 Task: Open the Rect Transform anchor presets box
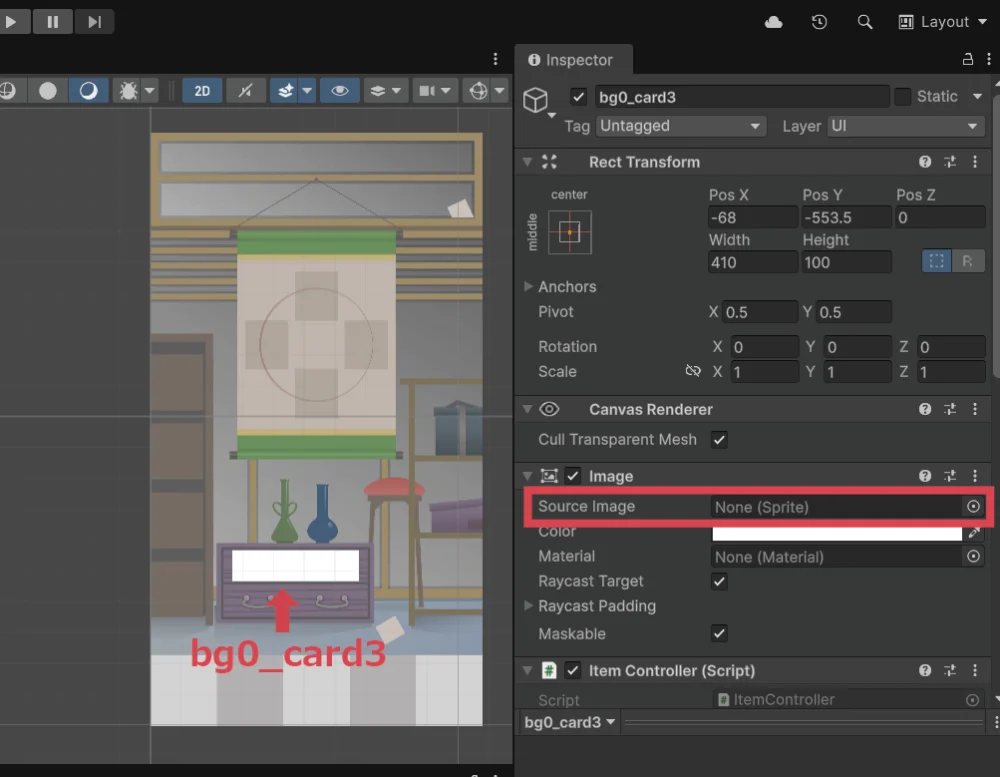[569, 232]
